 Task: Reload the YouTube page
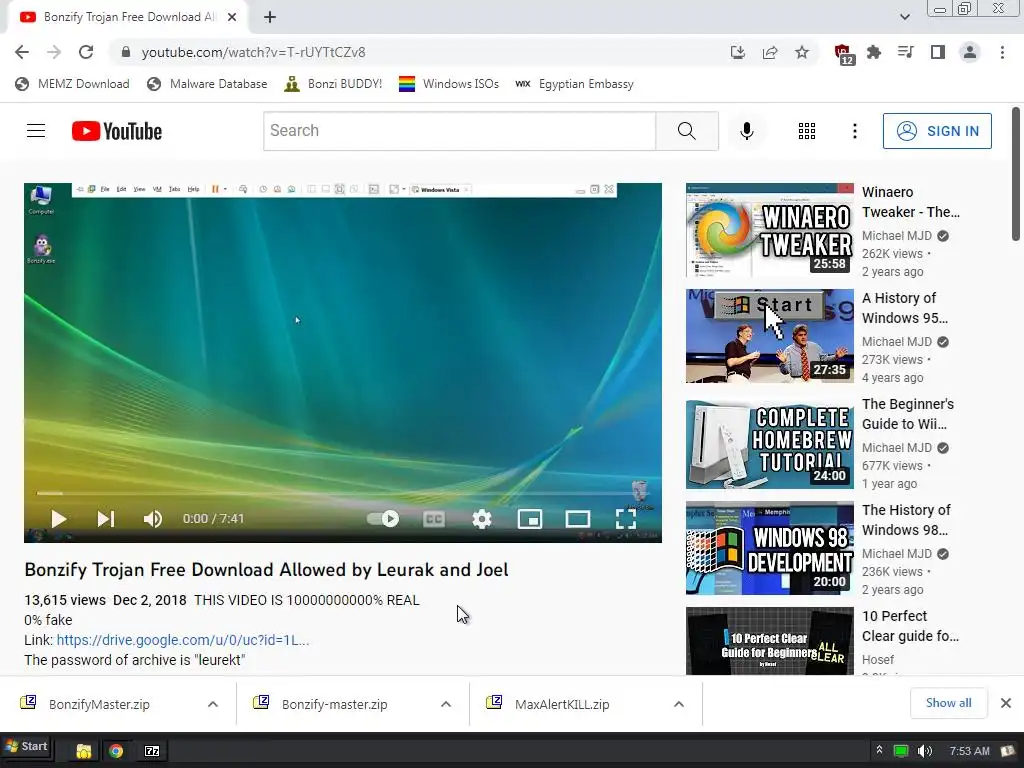(x=86, y=52)
